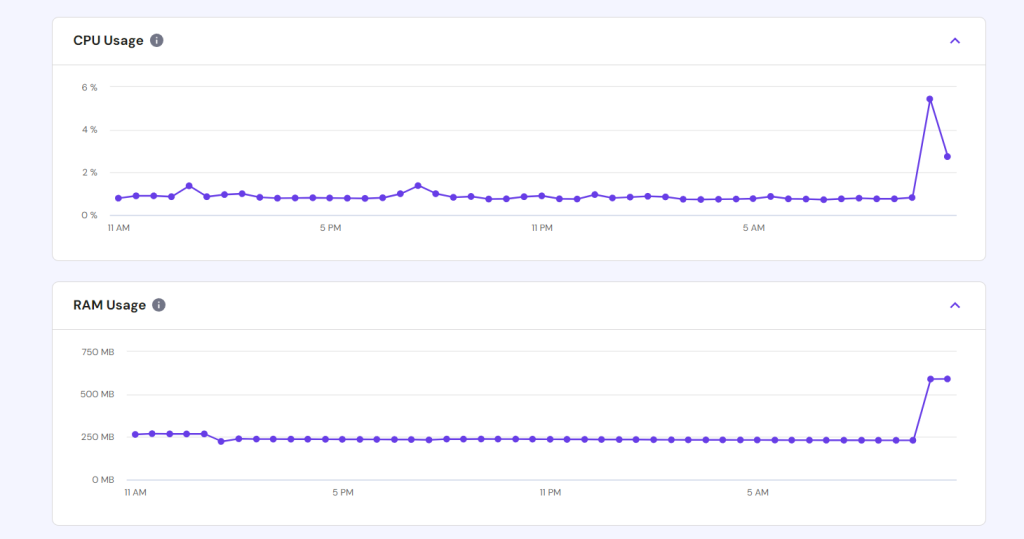Click the CPU Usage panel title
This screenshot has height=539, width=1024.
[x=108, y=41]
